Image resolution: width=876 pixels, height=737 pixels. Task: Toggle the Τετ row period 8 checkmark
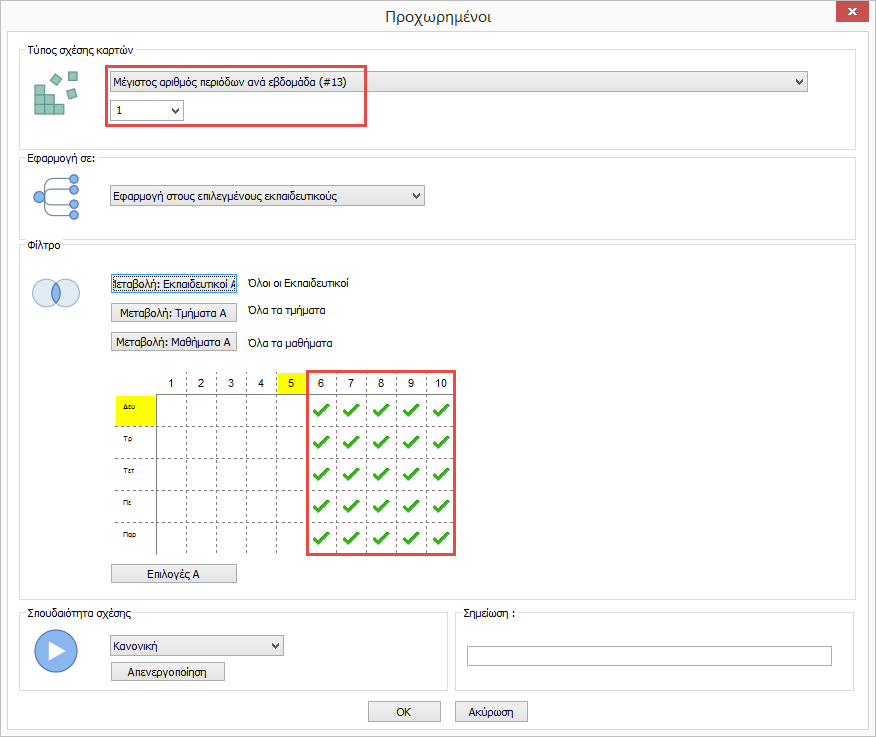pos(381,474)
